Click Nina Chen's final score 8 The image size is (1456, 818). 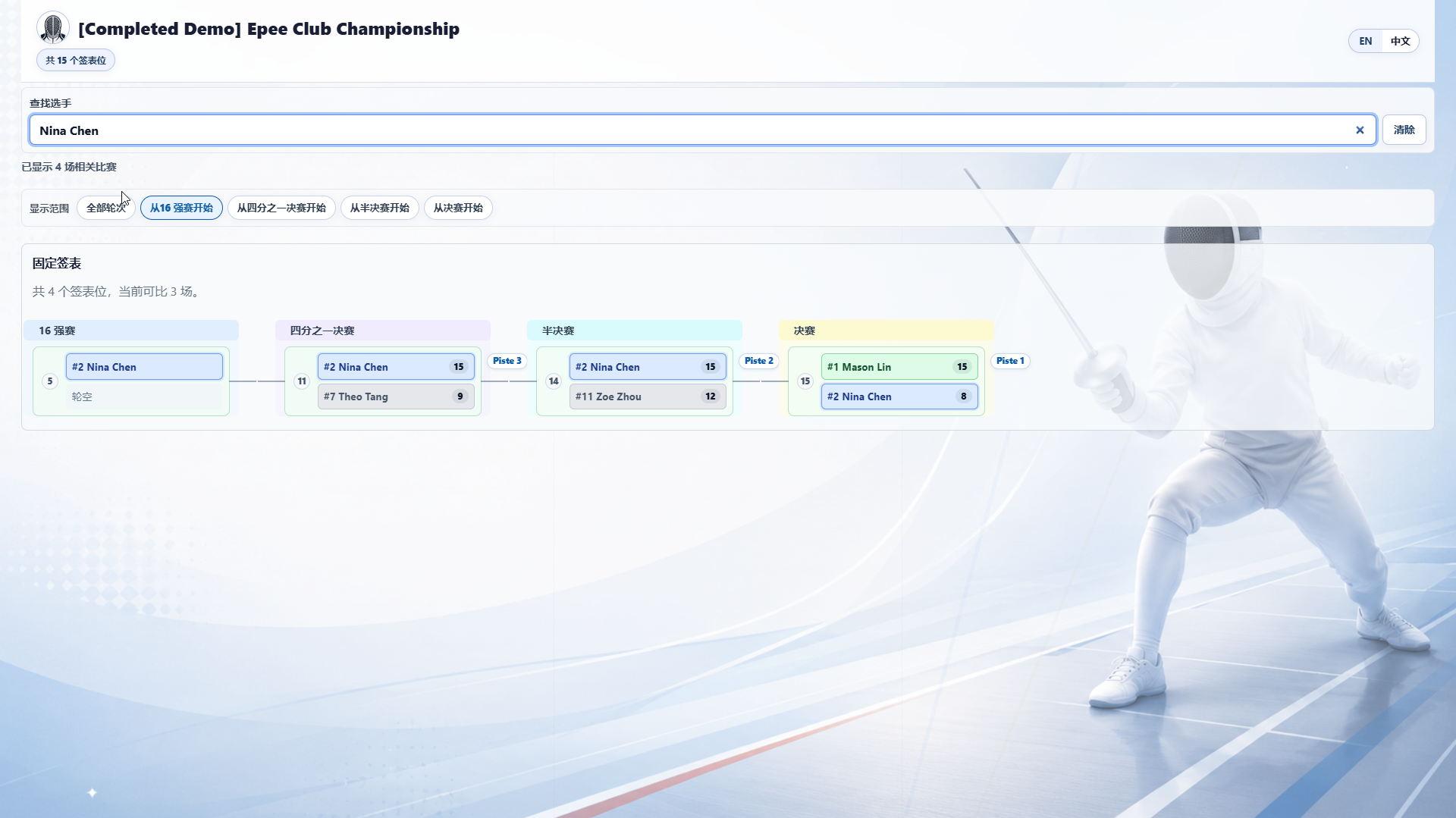[x=963, y=396]
